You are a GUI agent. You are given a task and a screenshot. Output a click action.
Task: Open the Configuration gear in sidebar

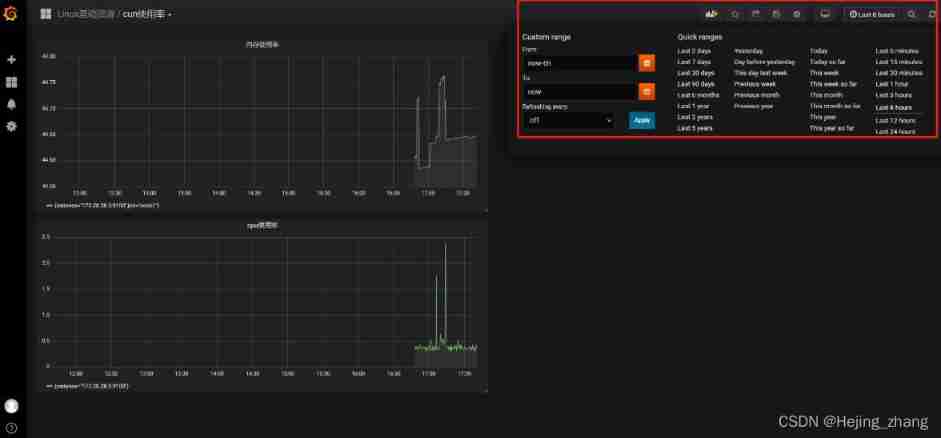pyautogui.click(x=11, y=126)
